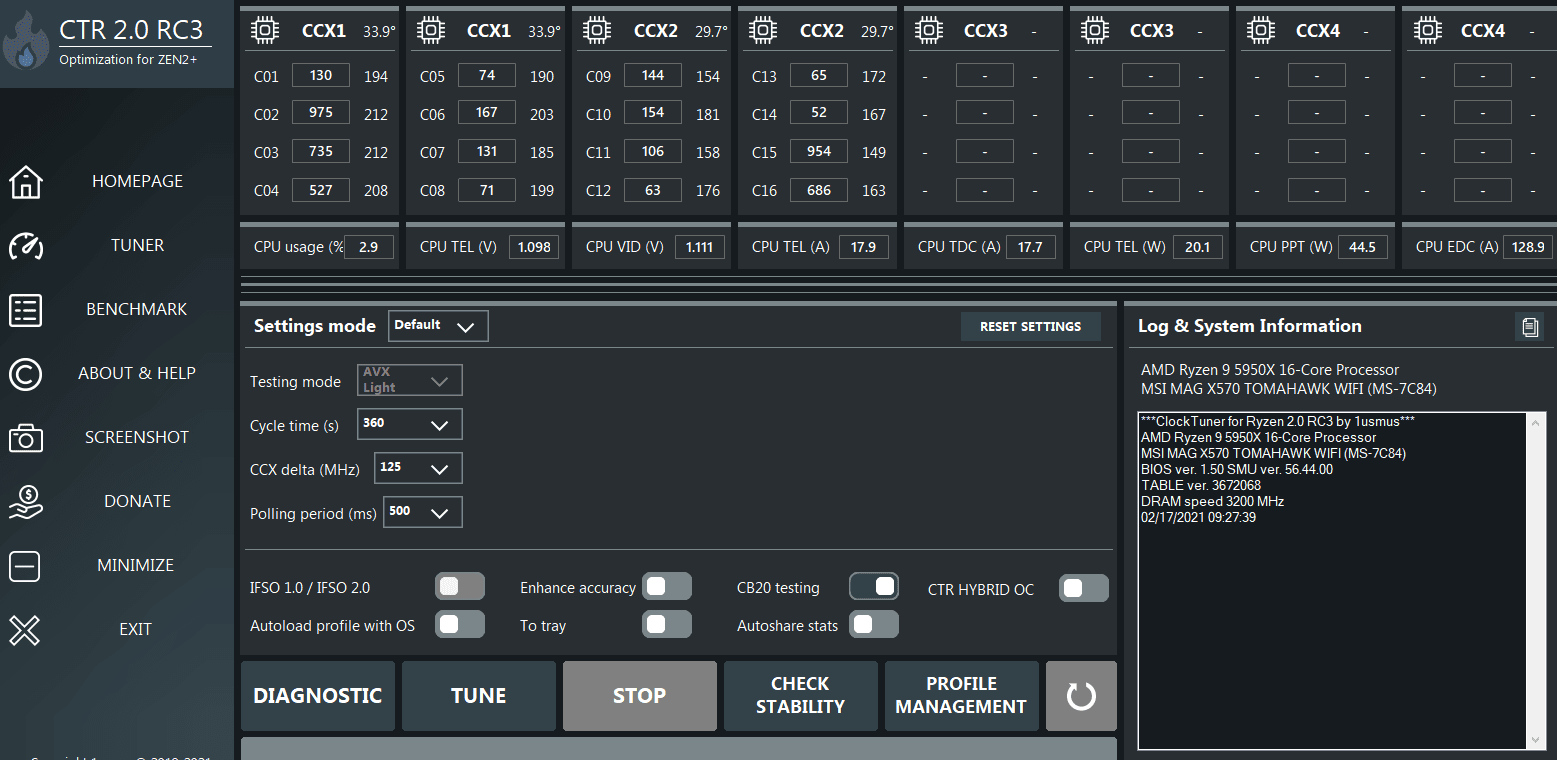Open the Testing mode dropdown
This screenshot has width=1557, height=760.
410,380
